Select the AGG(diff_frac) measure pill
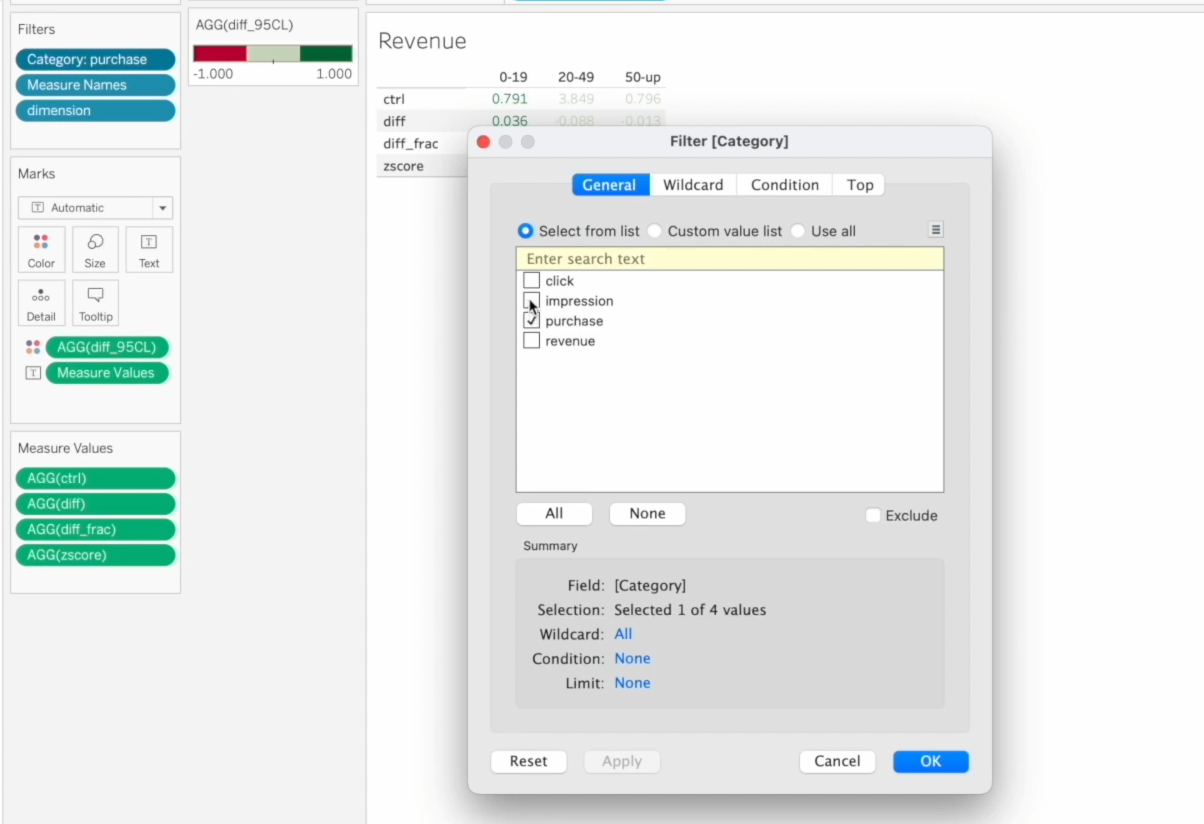Screen dimensions: 1204x824 pyautogui.click(x=95, y=529)
